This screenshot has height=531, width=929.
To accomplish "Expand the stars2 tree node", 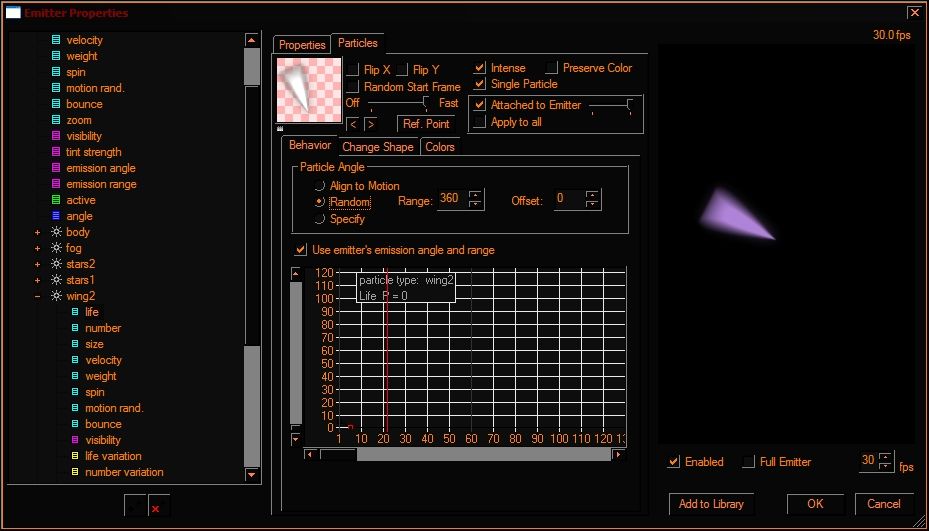I will click(x=37, y=264).
